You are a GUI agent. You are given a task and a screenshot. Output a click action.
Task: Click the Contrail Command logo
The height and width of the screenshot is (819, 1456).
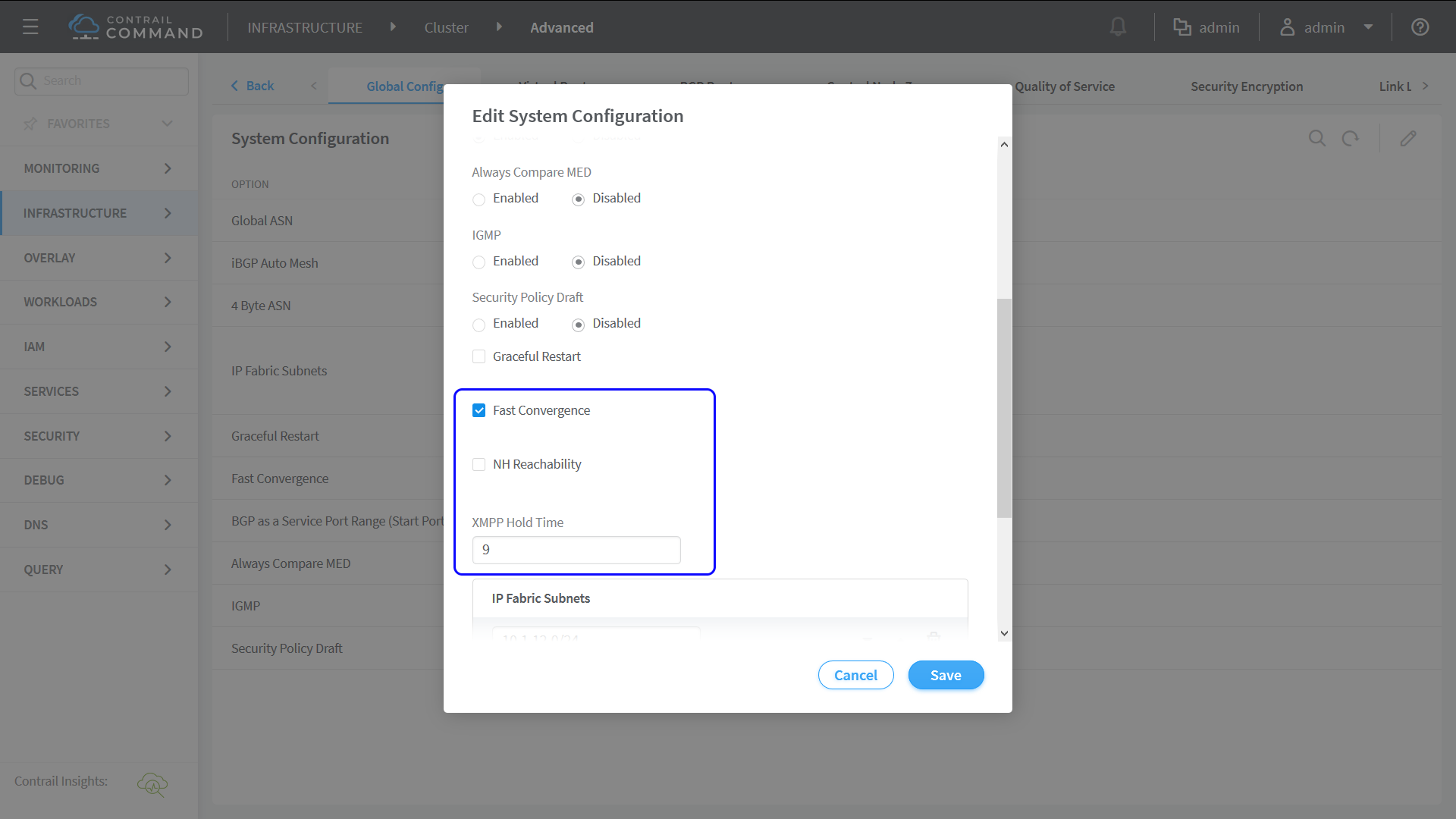(136, 27)
